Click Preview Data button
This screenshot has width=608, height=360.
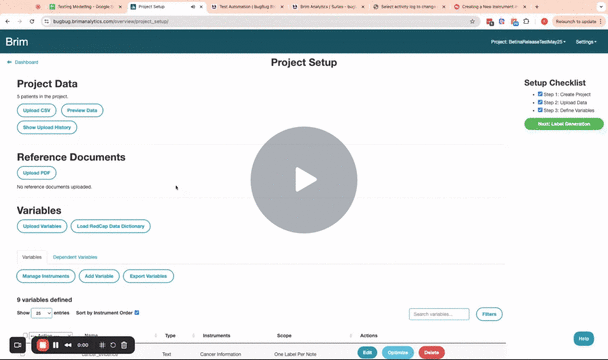[x=82, y=110]
